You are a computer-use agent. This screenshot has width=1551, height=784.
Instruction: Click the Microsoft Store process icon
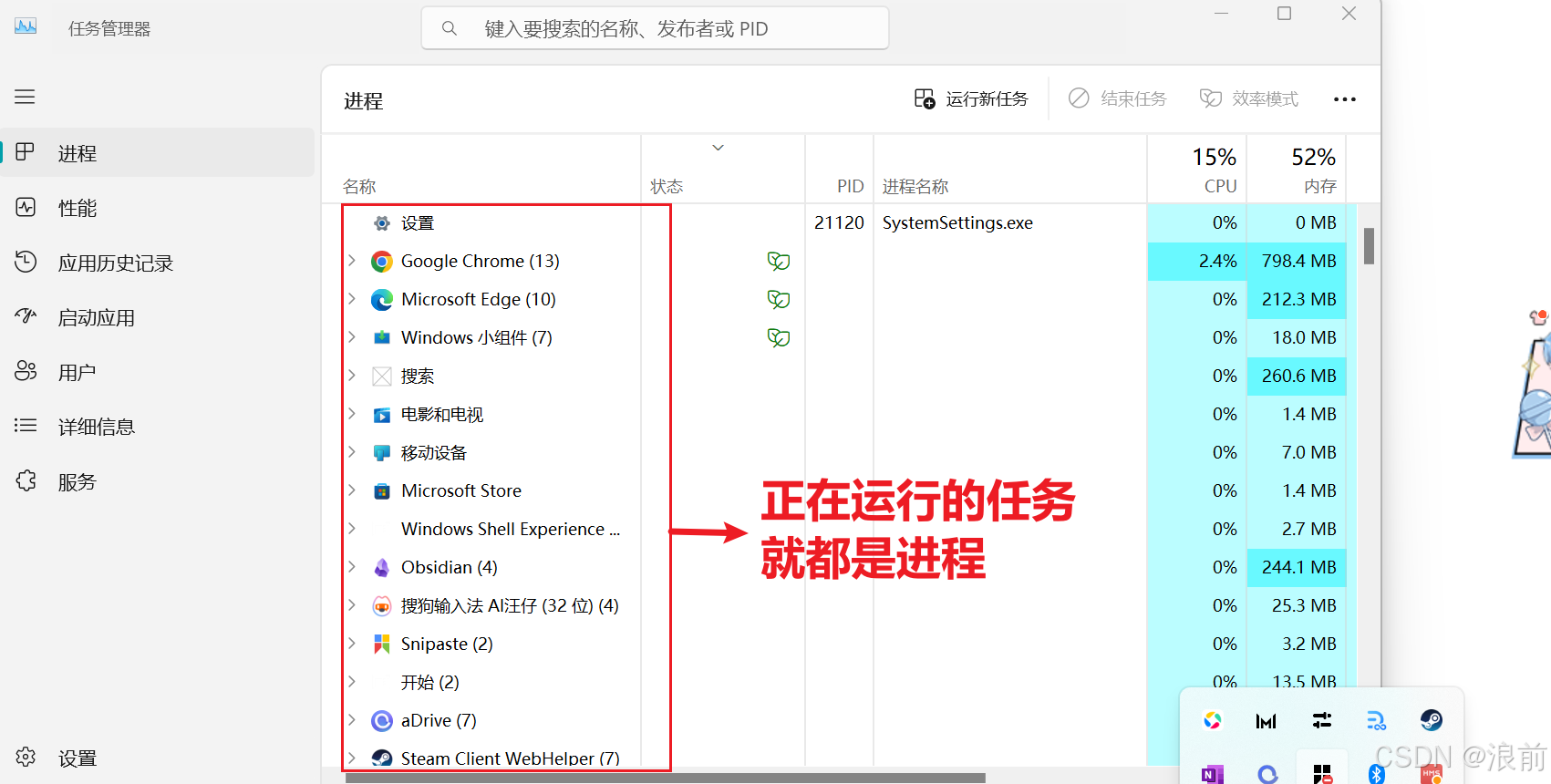coord(382,491)
